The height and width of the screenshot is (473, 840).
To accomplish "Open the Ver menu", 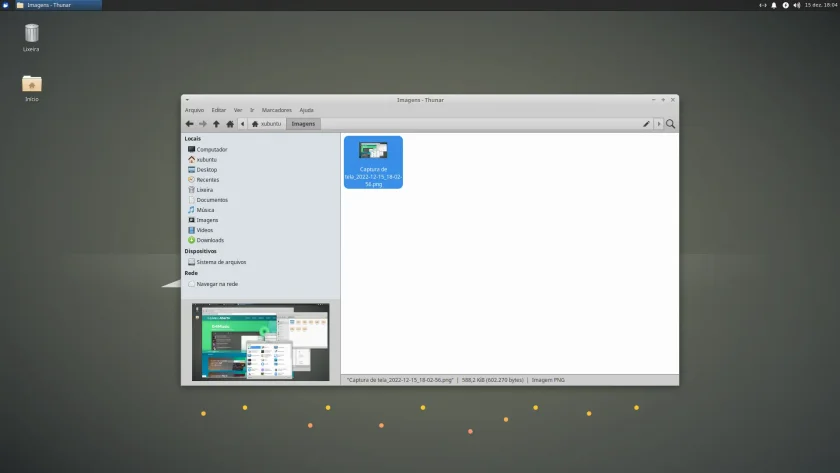I will pos(238,110).
